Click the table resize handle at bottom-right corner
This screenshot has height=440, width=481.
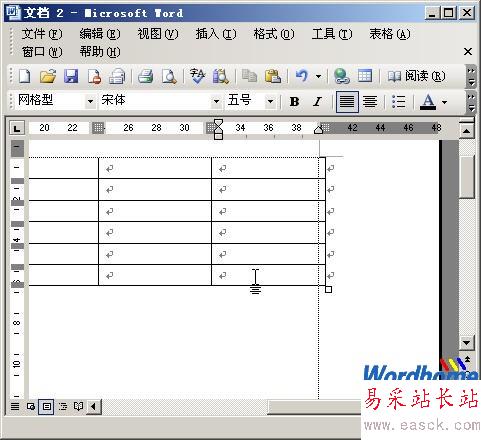[328, 289]
